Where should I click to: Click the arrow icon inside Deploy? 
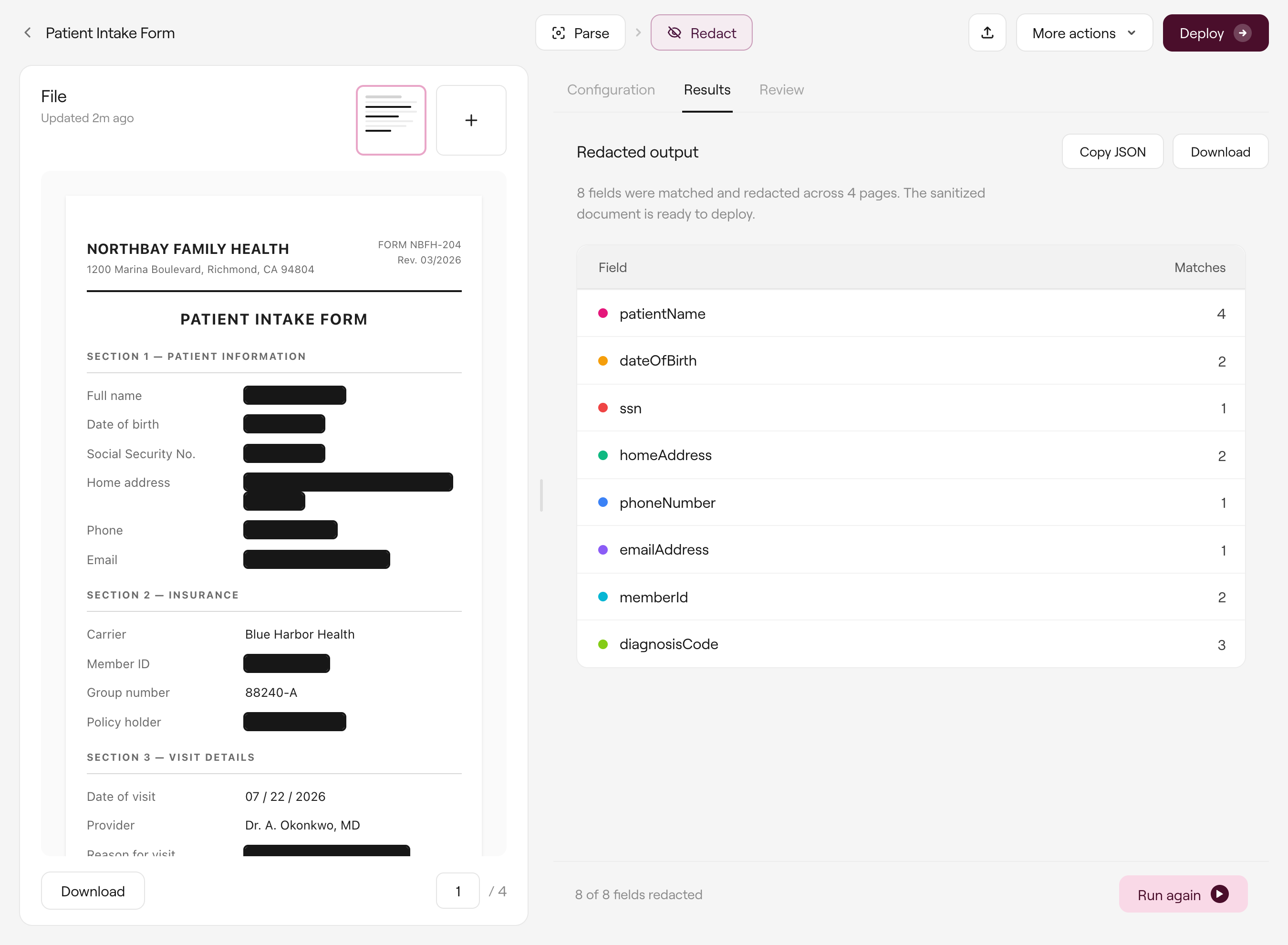(1242, 32)
